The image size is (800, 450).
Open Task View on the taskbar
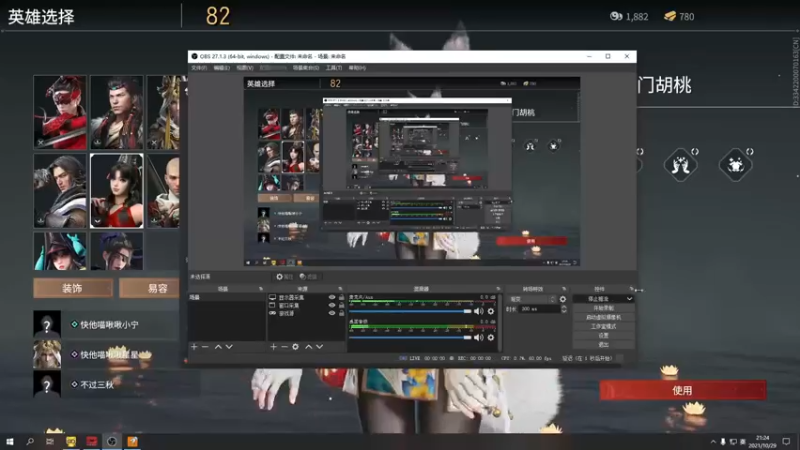point(50,441)
